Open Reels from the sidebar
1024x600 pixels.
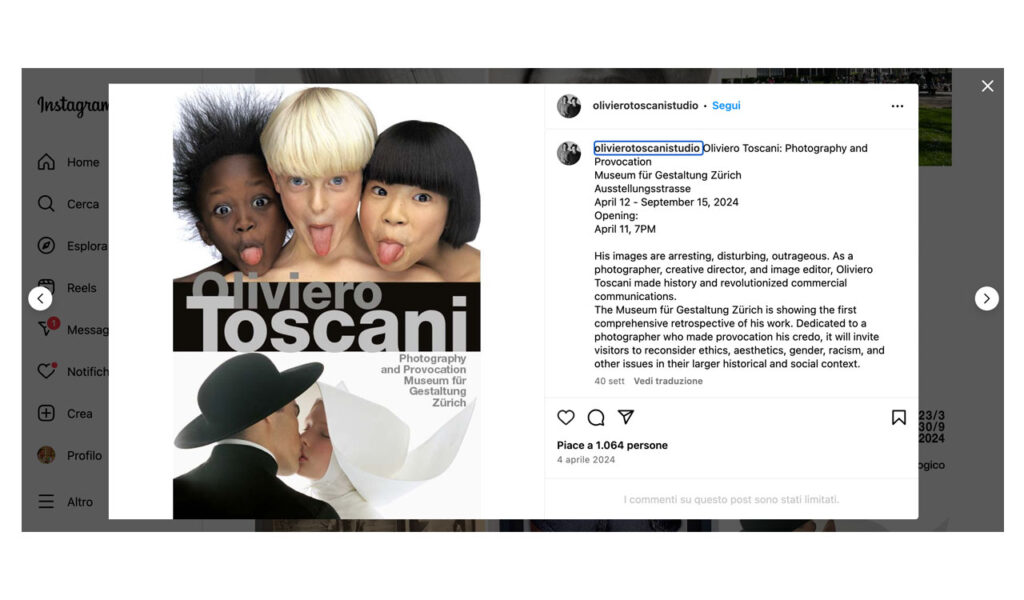[x=67, y=287]
